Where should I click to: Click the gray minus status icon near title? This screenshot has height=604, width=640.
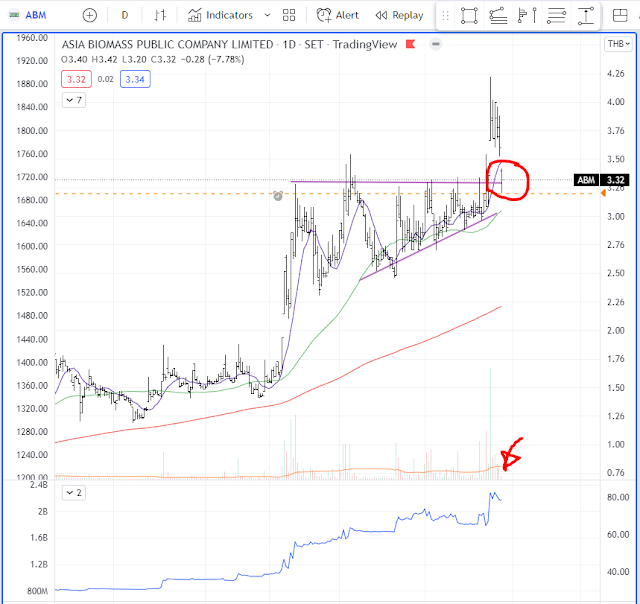[x=436, y=44]
